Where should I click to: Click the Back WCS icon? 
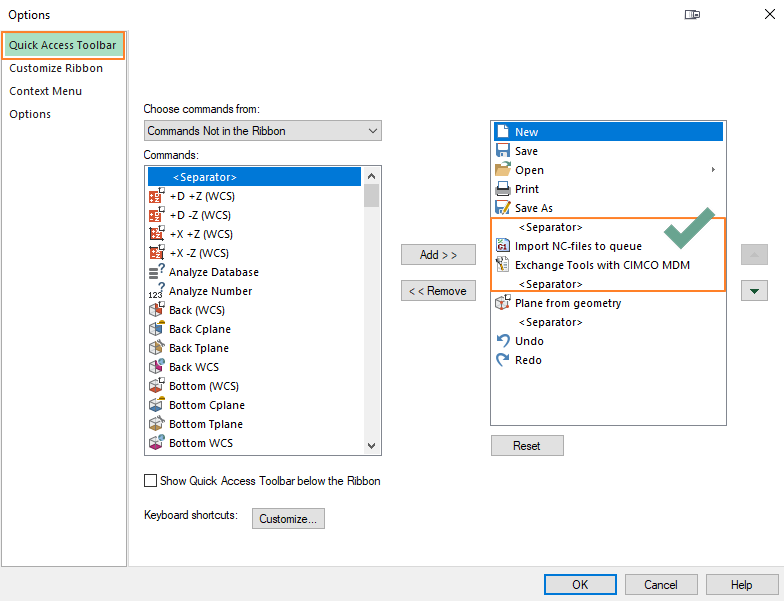(156, 366)
